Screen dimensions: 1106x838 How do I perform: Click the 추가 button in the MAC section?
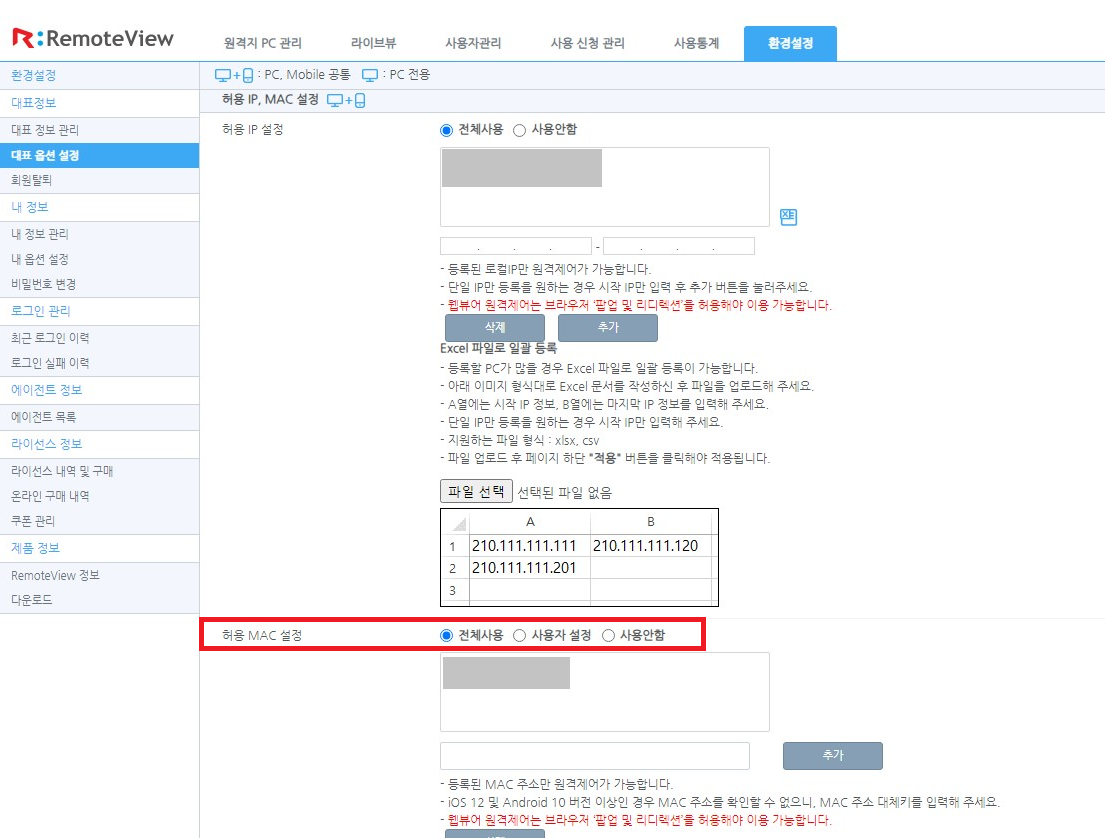(x=832, y=756)
